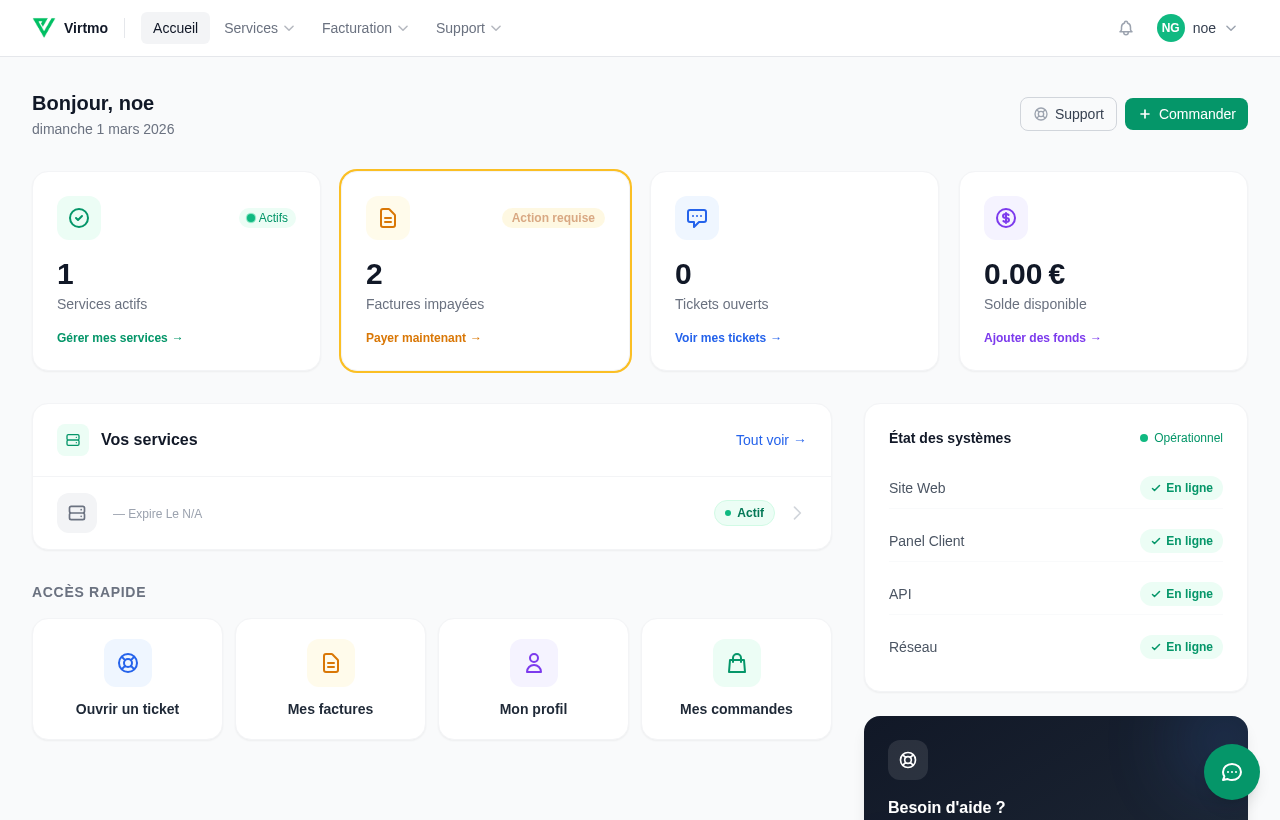Open the Mes commandes shopping bag tile
Image resolution: width=1280 pixels, height=820 pixels.
pyautogui.click(x=736, y=680)
